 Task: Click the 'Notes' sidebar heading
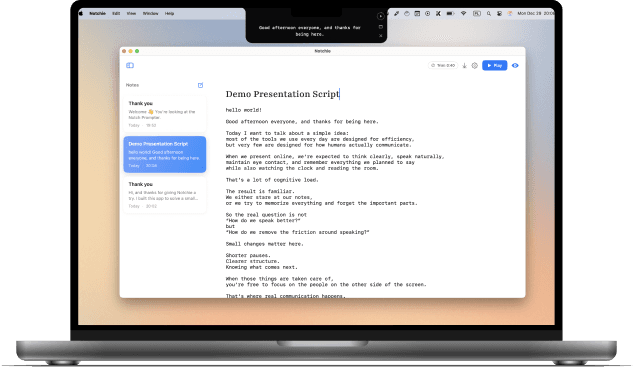132,85
